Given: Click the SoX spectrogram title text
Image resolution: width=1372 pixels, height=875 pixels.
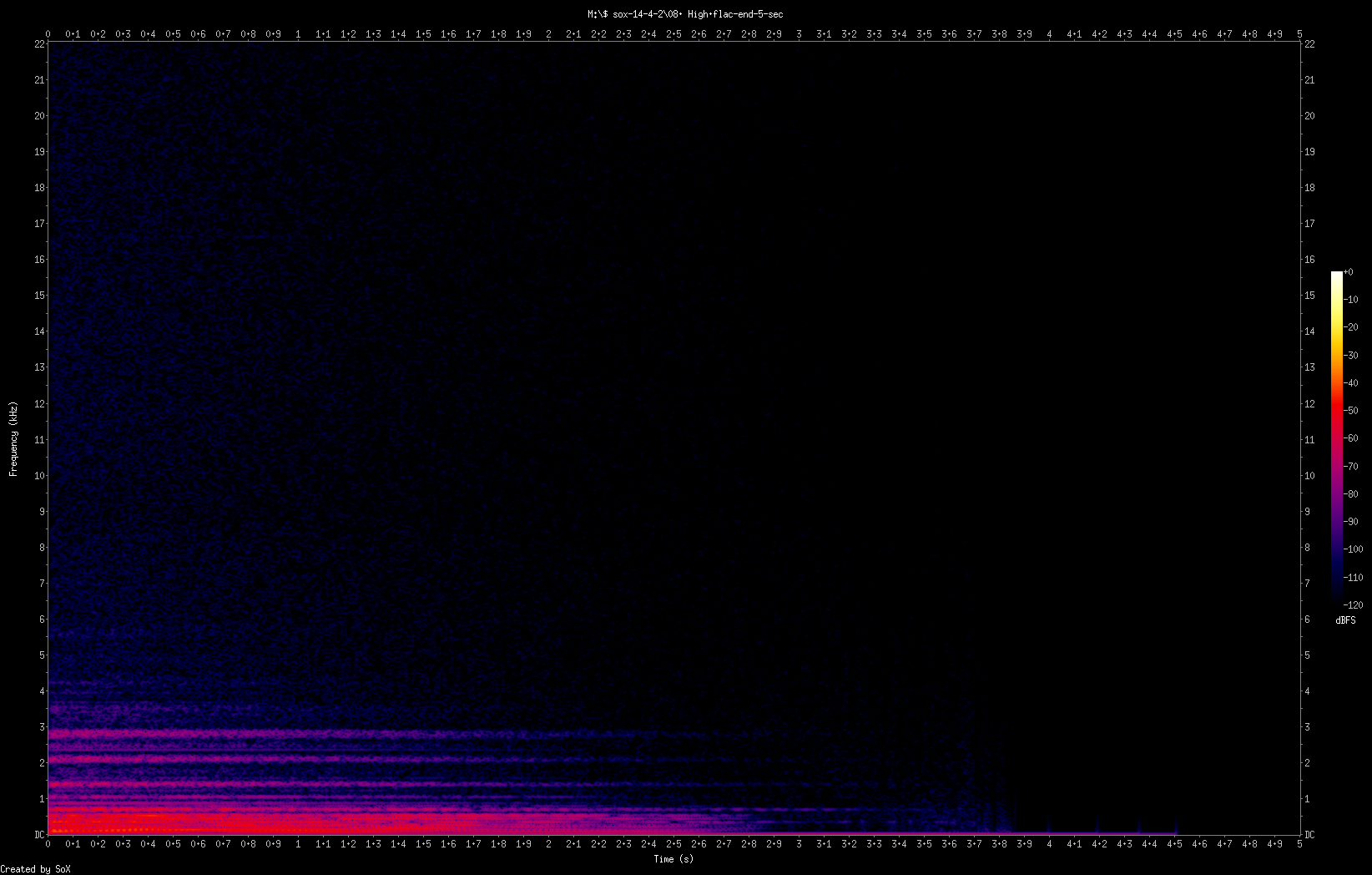Looking at the screenshot, I should click(x=684, y=13).
